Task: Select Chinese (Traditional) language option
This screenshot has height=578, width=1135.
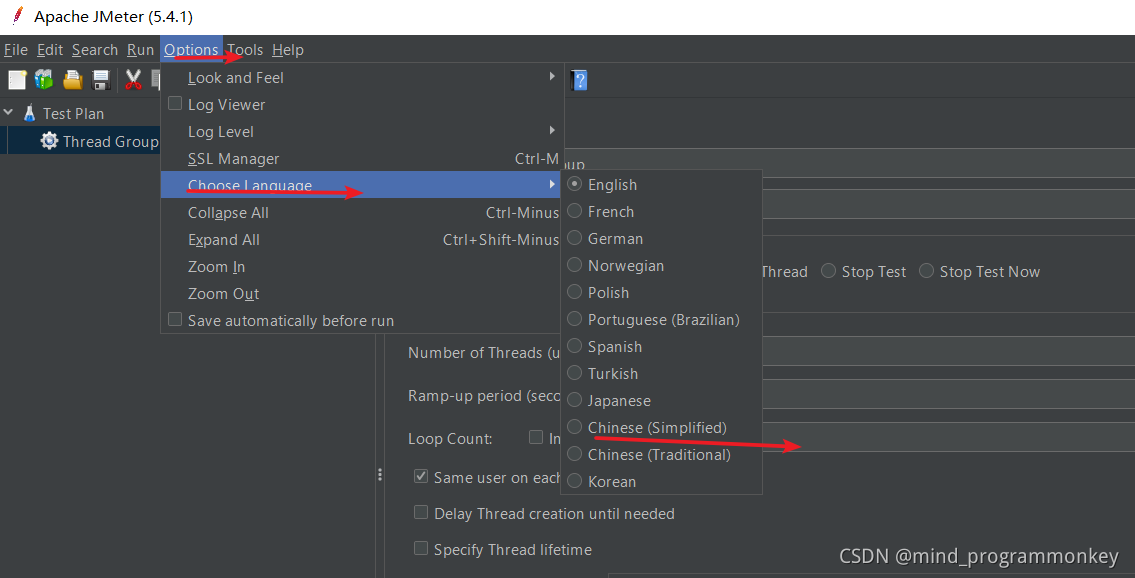Action: [661, 454]
